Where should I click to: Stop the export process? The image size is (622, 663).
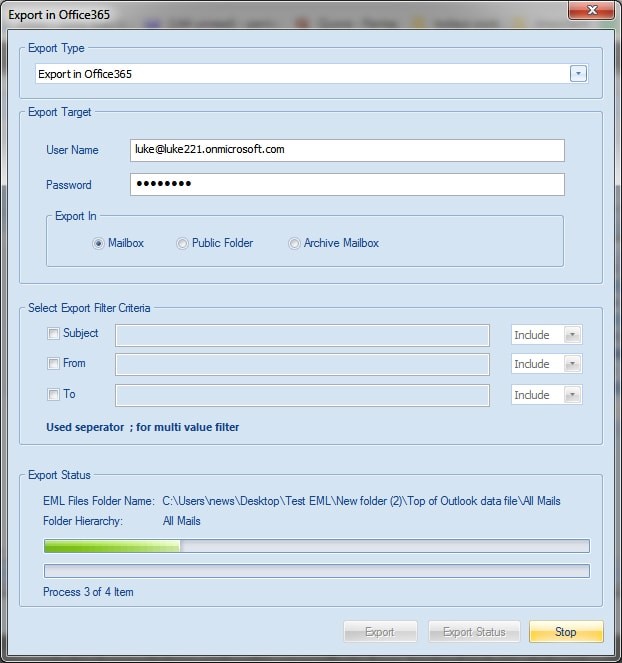pyautogui.click(x=566, y=632)
